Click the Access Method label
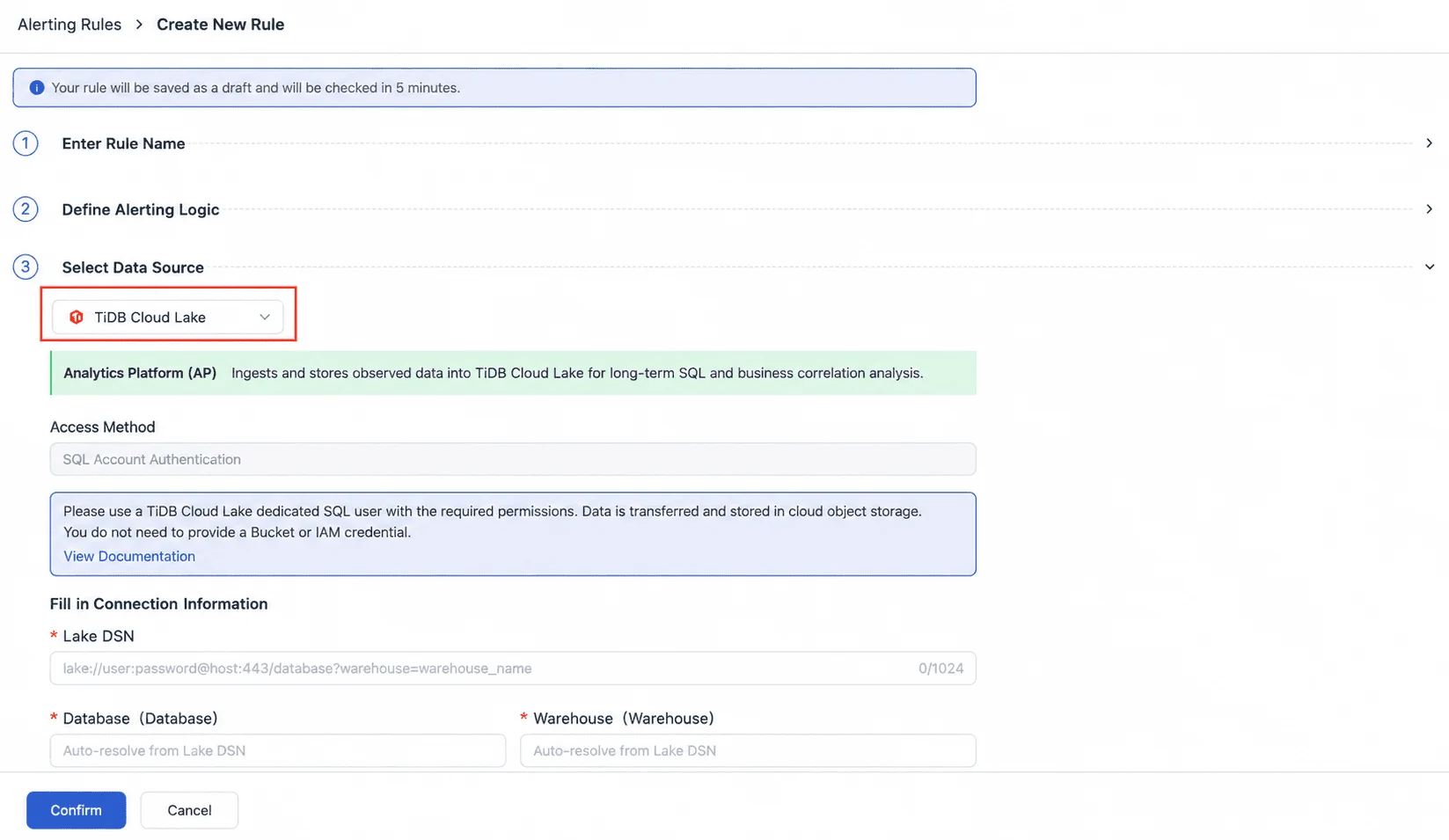 coord(102,427)
